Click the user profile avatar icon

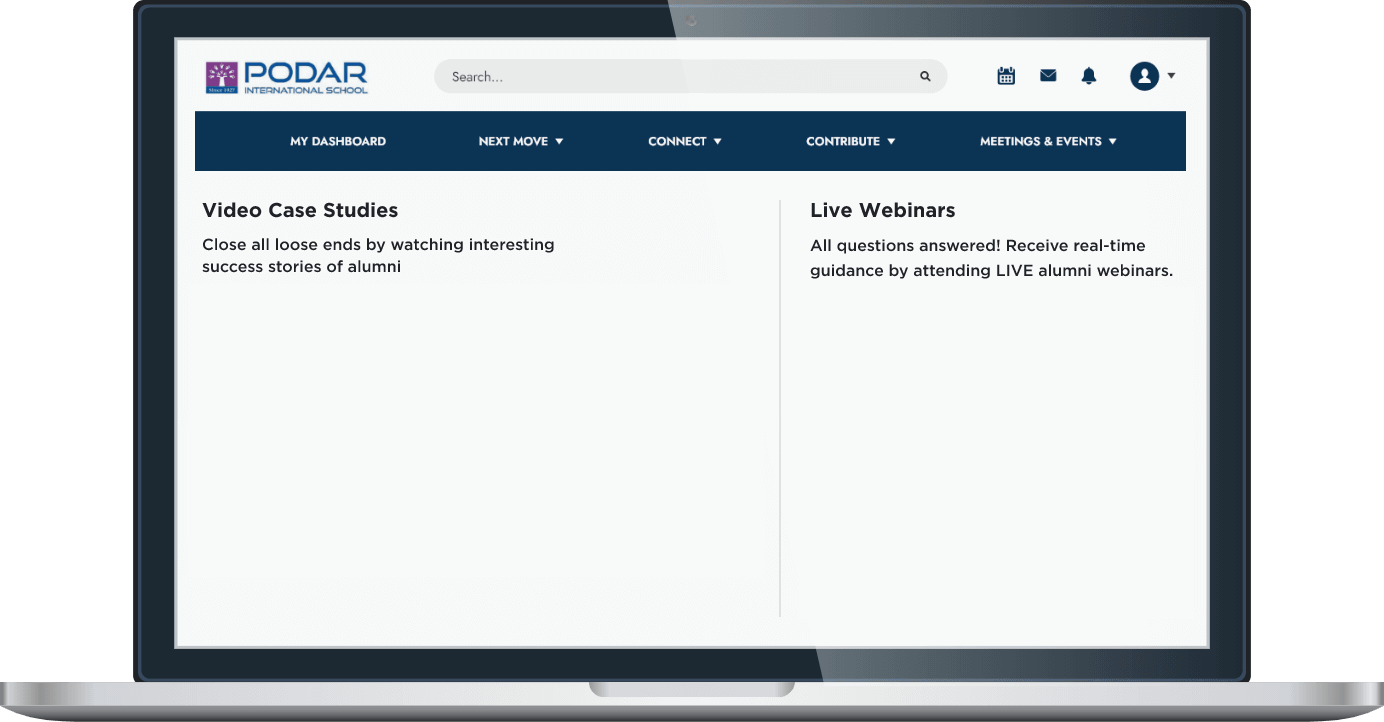tap(1144, 76)
